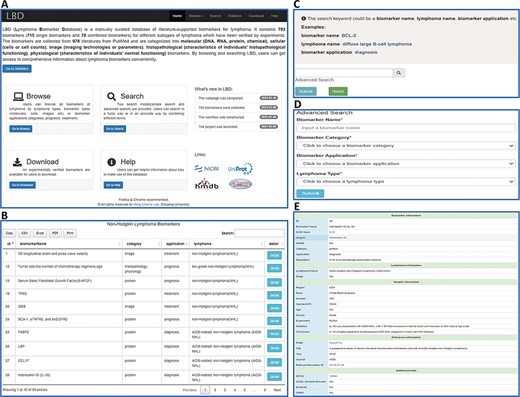Image resolution: width=520 pixels, height=397 pixels.
Task: Sort table by lymphoma column
Action: click(x=227, y=244)
